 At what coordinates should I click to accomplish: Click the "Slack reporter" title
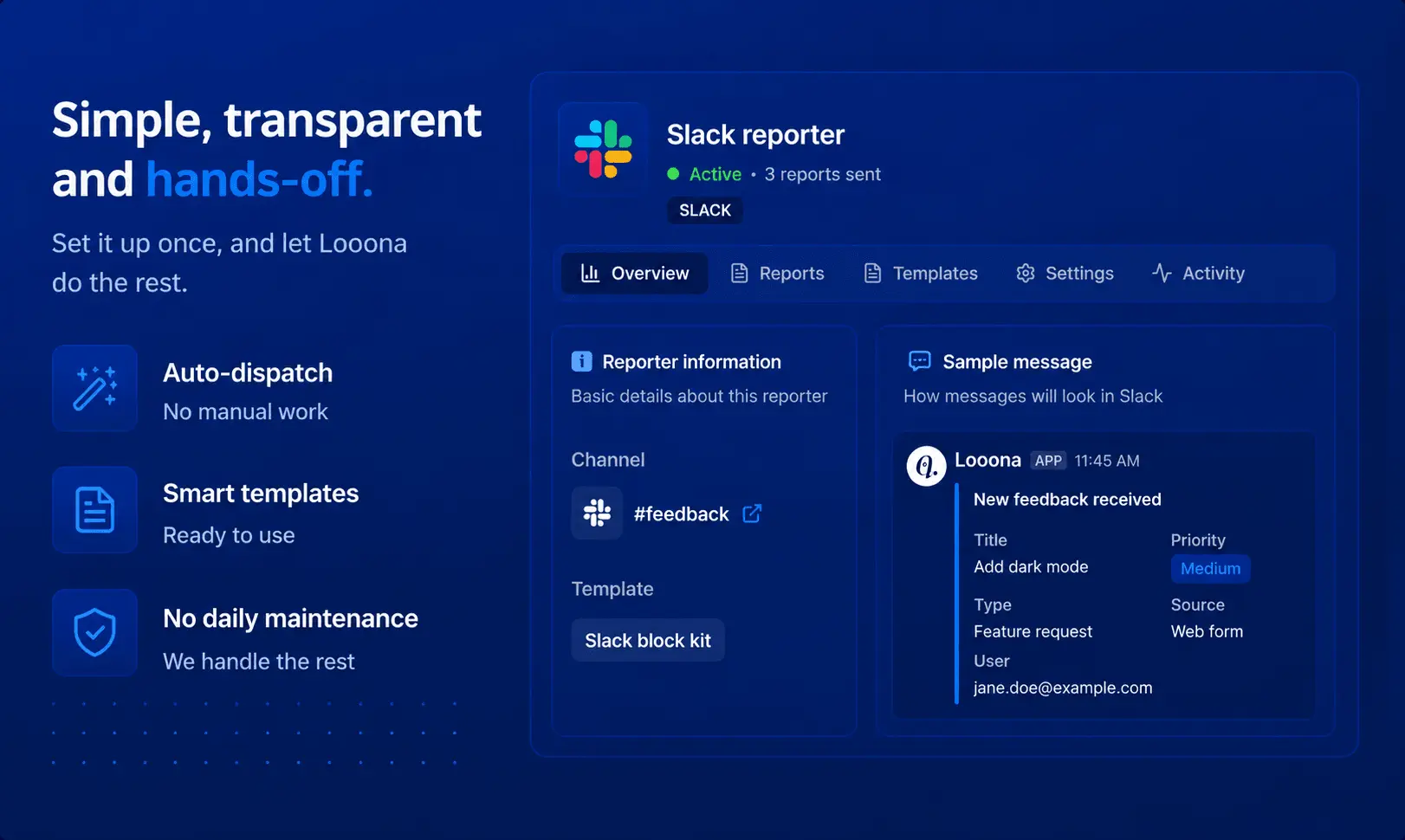click(x=755, y=135)
